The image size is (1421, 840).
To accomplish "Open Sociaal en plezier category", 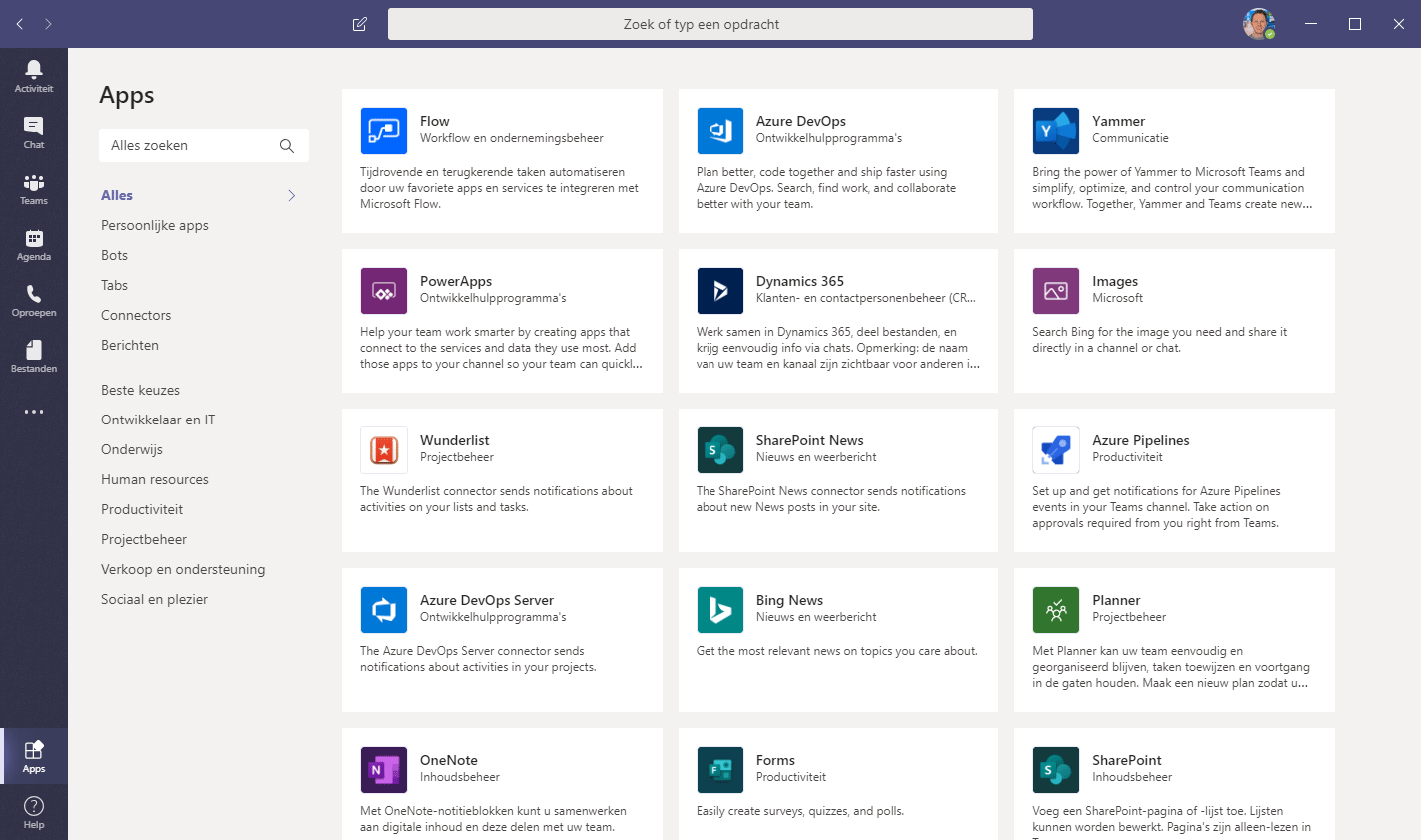I will tap(155, 599).
